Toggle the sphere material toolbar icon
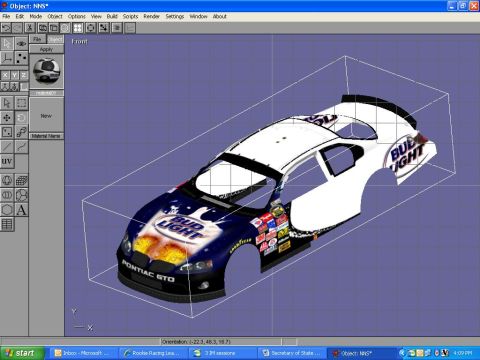Screen dimensions: 480x360 (x=65, y=28)
